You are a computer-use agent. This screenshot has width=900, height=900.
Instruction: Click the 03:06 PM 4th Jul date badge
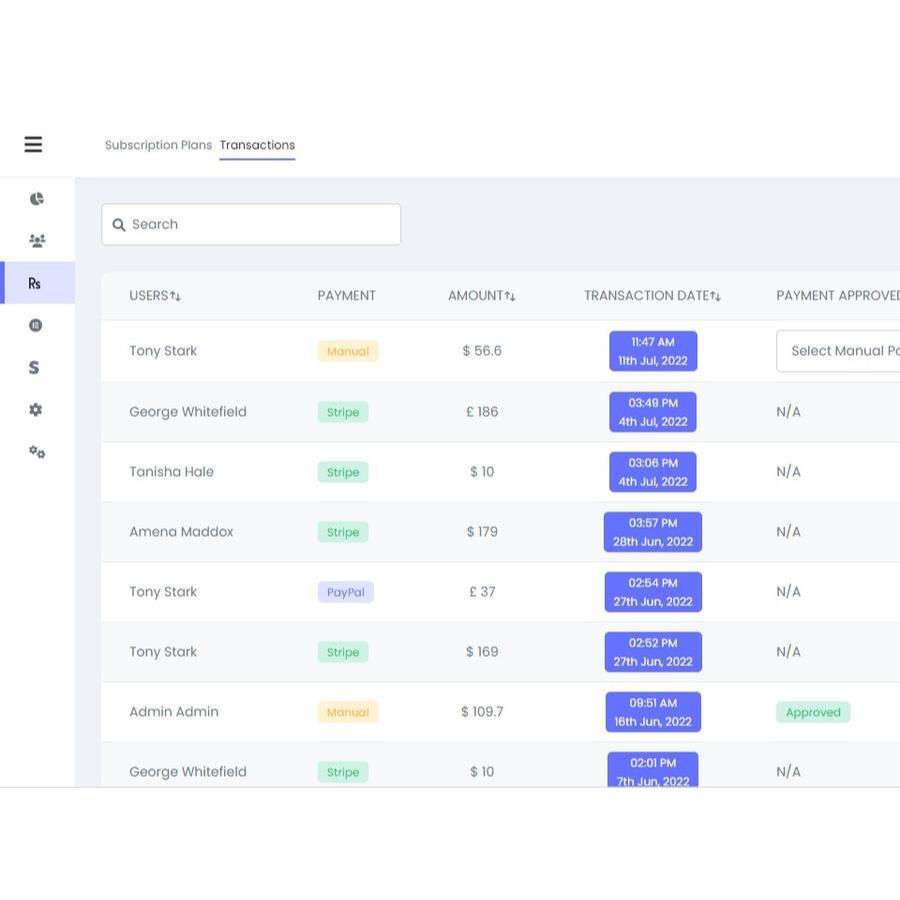[653, 472]
